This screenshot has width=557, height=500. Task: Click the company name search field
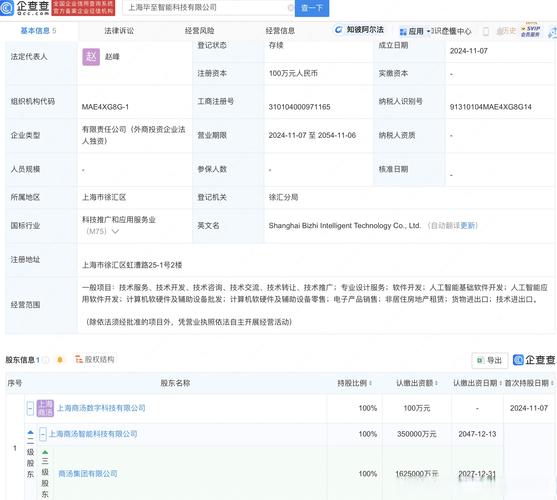point(208,7)
